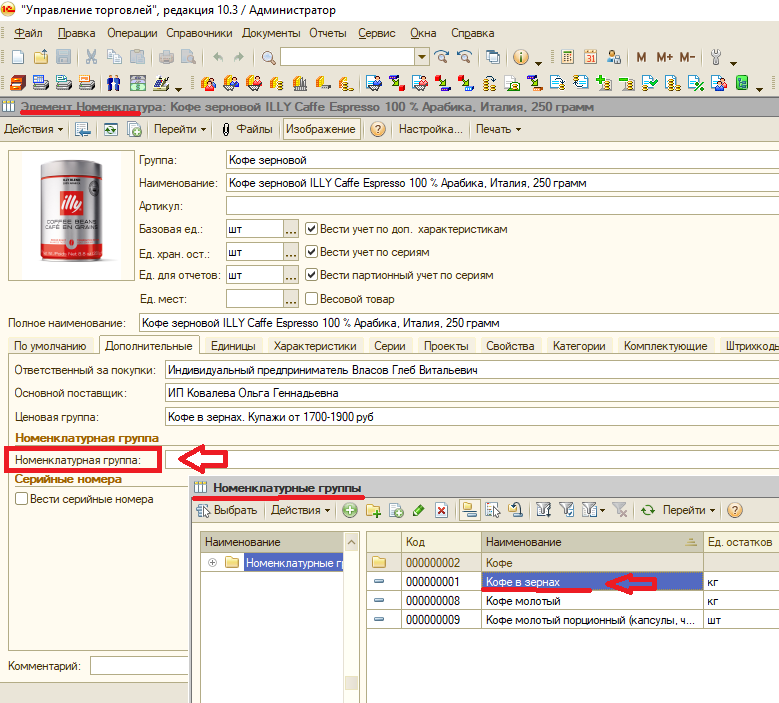The height and width of the screenshot is (703, 779).
Task: Switch to the 'По умолчанию' tab
Action: click(x=50, y=346)
